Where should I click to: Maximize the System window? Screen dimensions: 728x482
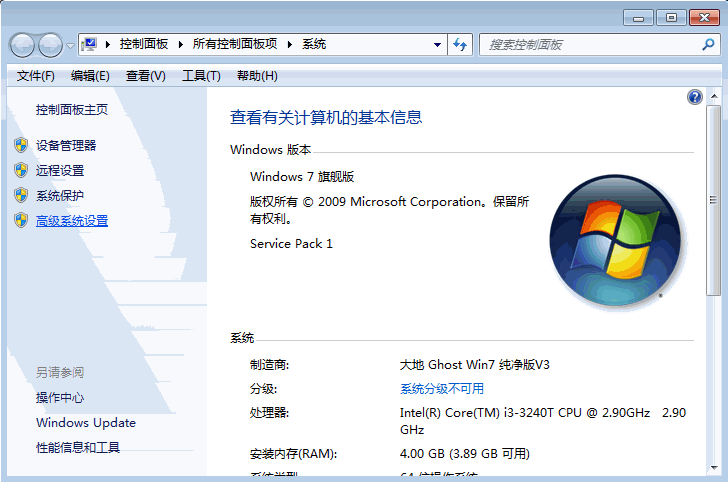671,18
